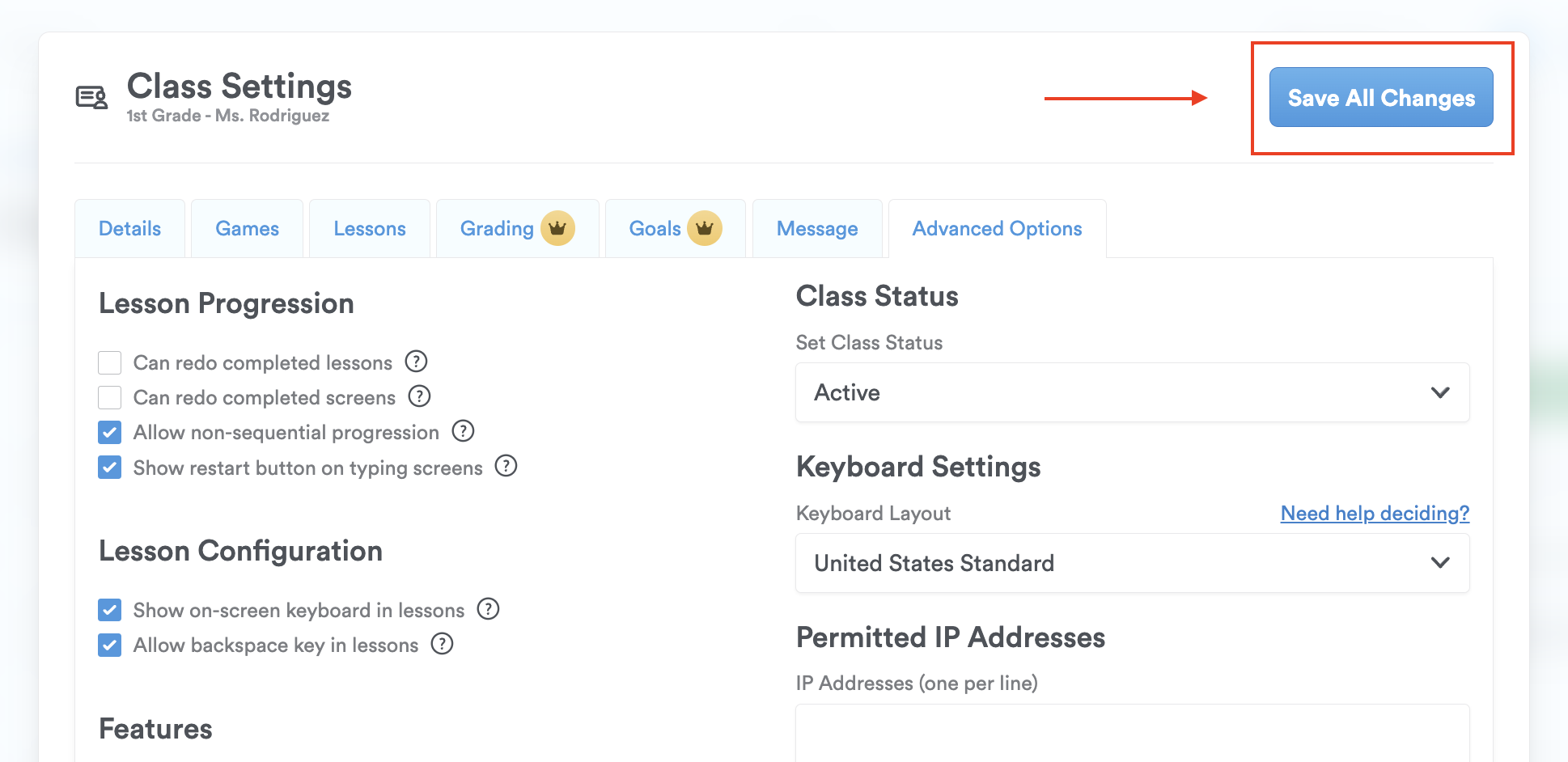This screenshot has height=762, width=1568.
Task: Open the Set Class Status dropdown
Action: point(1132,392)
